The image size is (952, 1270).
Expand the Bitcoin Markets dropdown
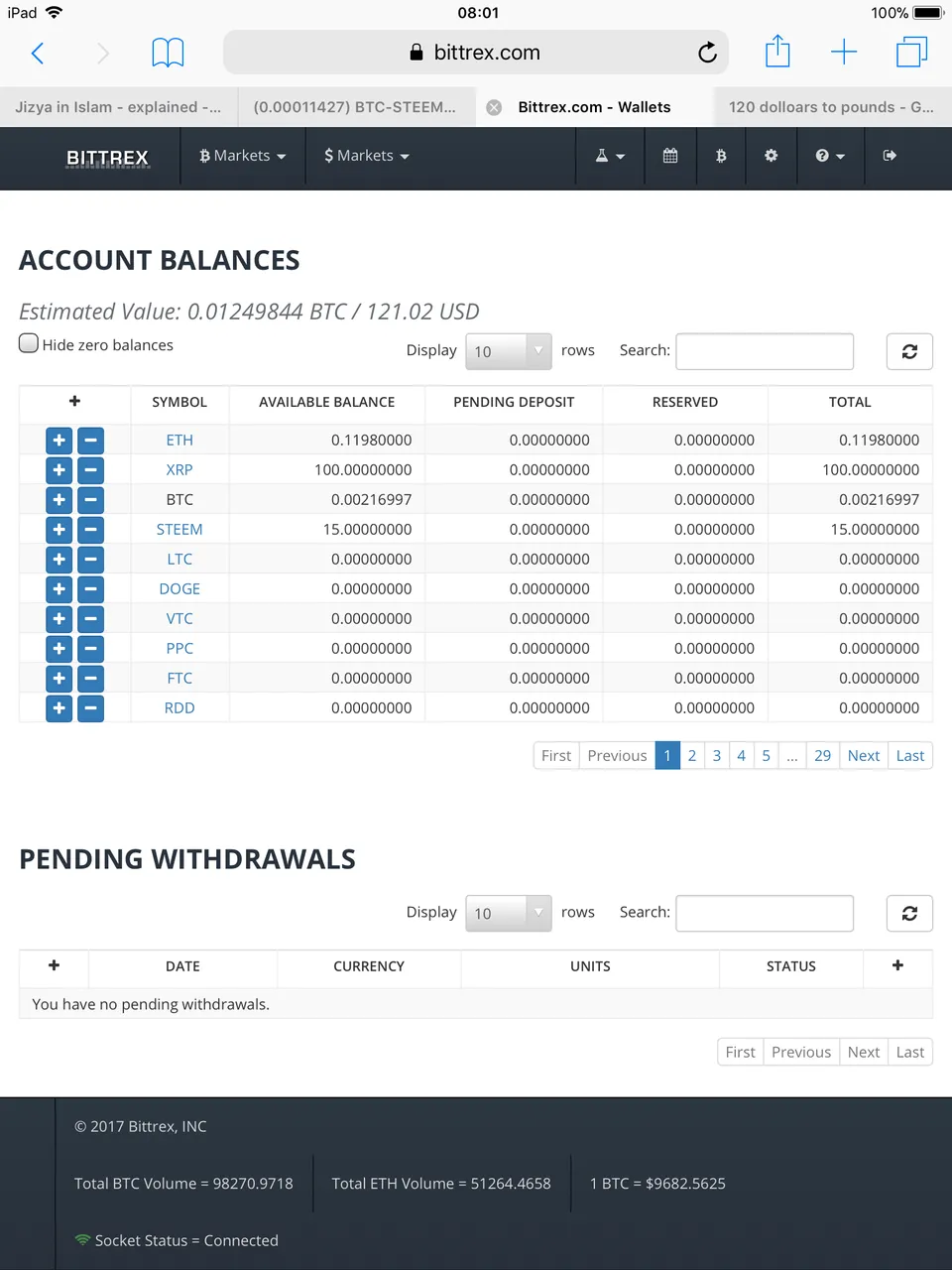coord(242,156)
